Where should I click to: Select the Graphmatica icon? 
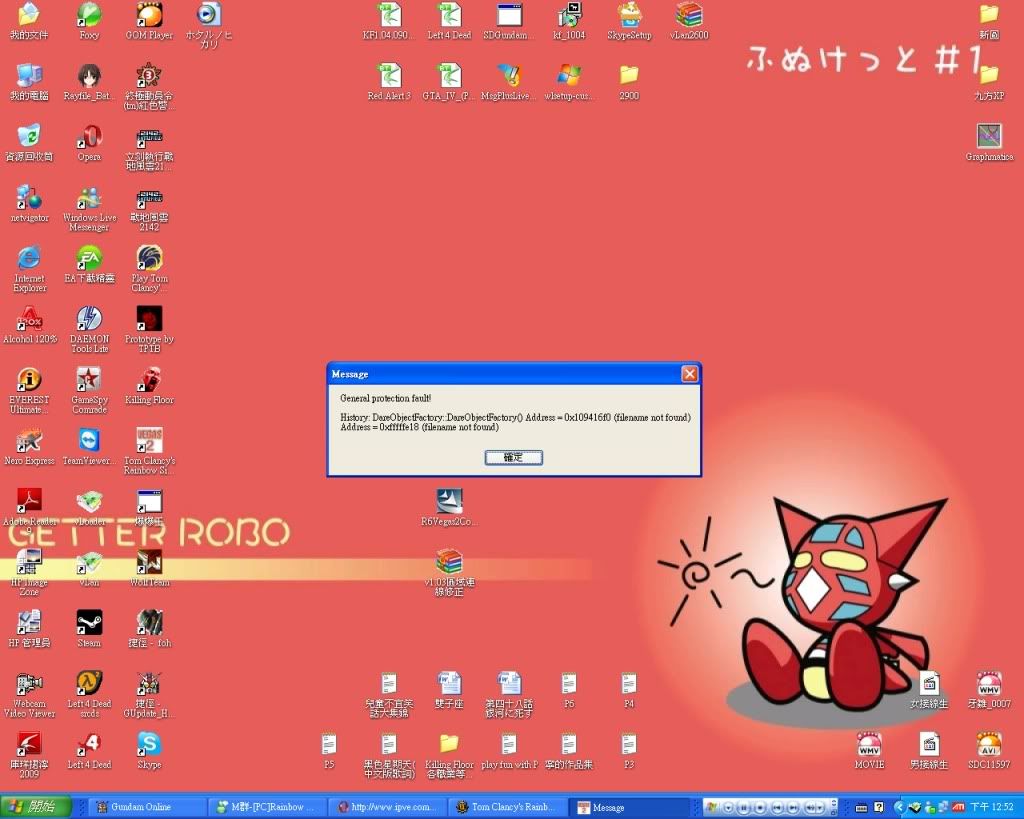(x=988, y=137)
